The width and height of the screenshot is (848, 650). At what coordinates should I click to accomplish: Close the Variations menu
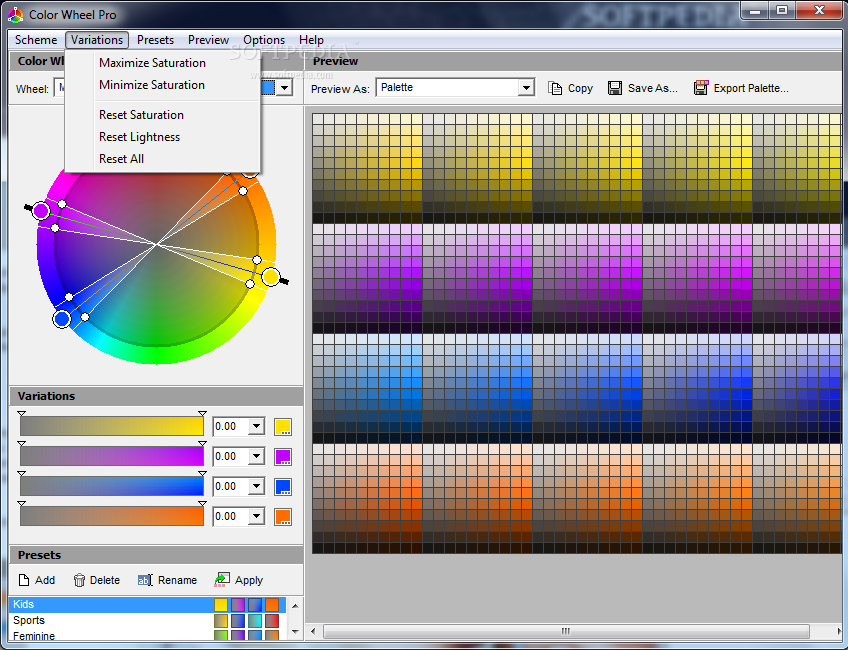[97, 40]
